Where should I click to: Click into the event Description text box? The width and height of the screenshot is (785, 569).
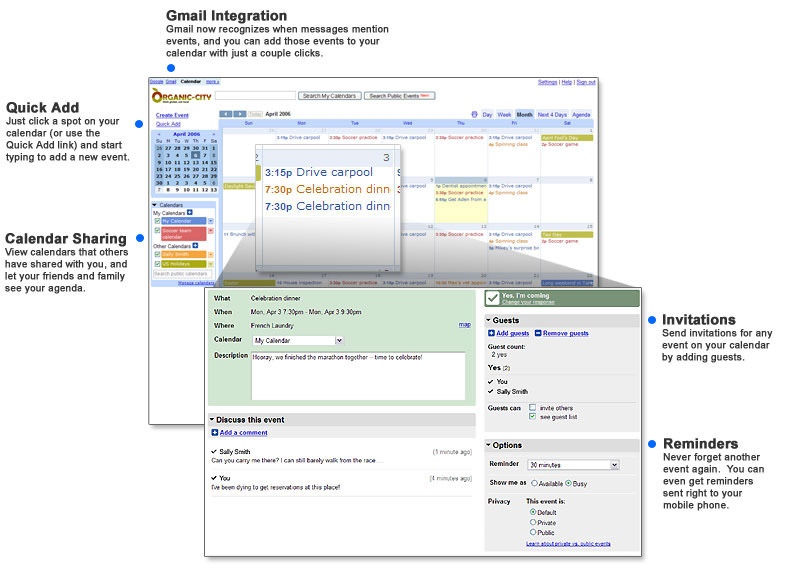(x=357, y=376)
